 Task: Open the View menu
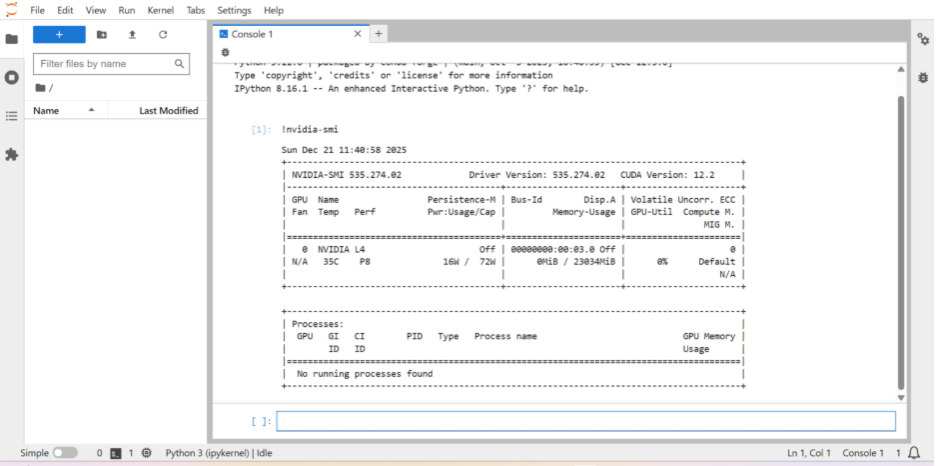pos(96,10)
